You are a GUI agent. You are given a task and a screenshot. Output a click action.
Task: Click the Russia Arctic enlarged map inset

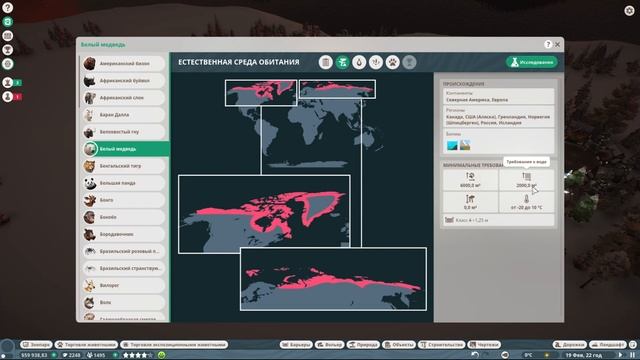coord(333,279)
